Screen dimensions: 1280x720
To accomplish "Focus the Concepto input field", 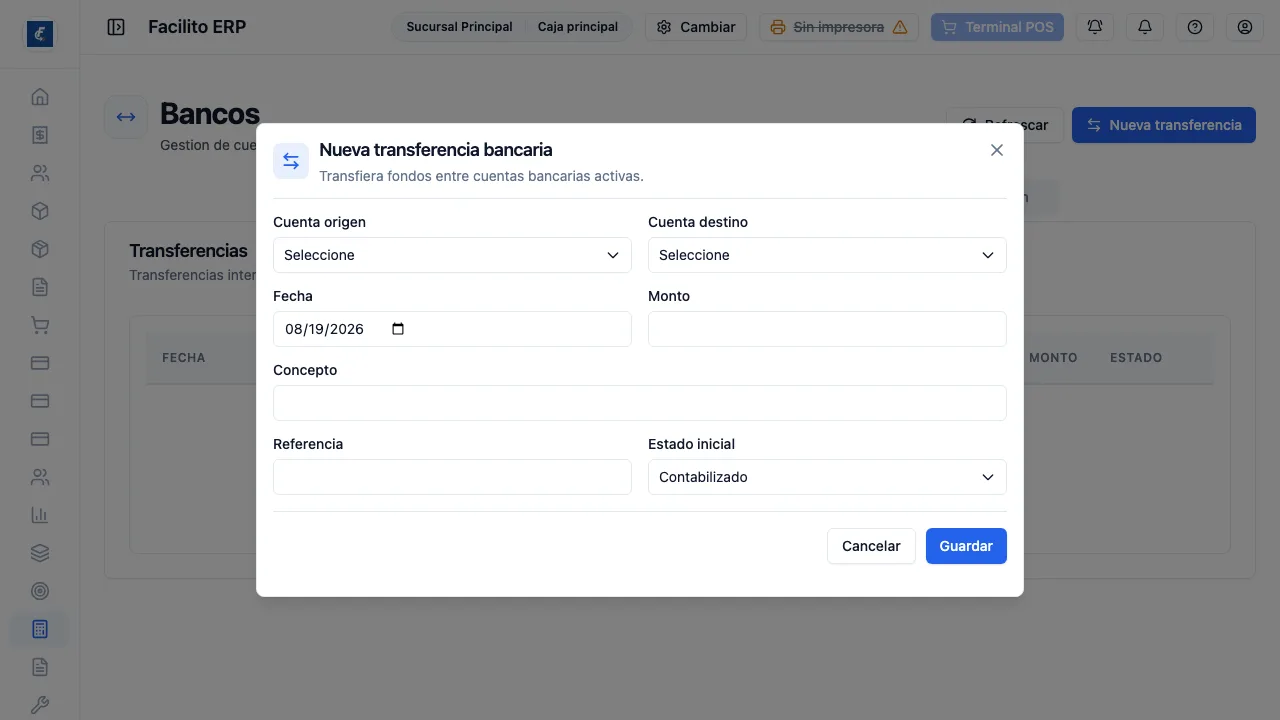I will point(640,403).
